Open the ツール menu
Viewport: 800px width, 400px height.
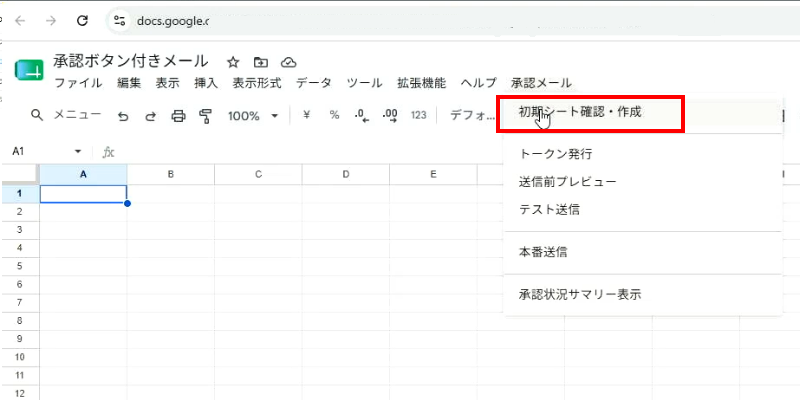point(364,83)
